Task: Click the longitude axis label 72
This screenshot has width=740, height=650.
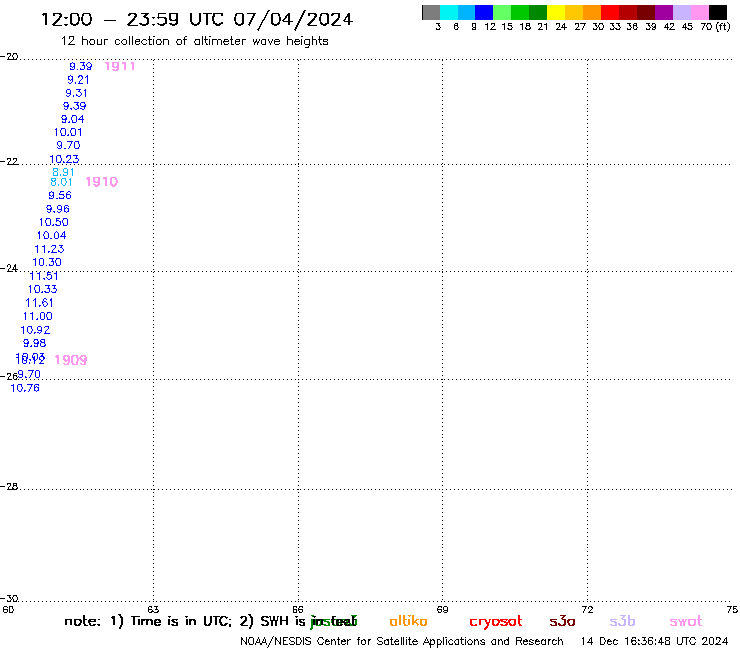Action: point(587,609)
